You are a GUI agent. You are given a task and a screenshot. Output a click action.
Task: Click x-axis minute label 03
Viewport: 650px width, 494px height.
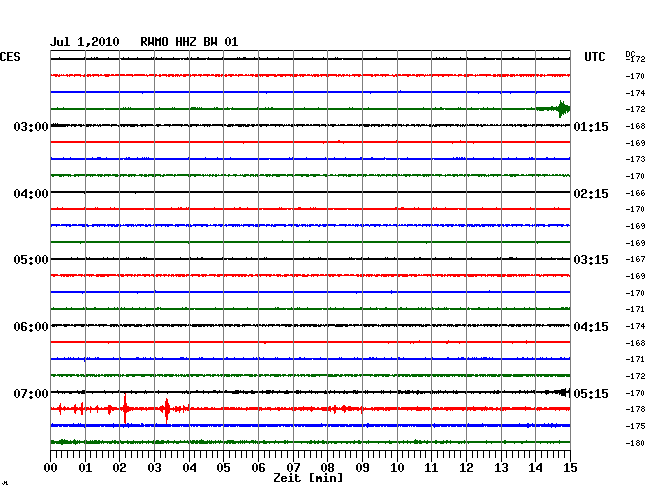click(x=154, y=467)
